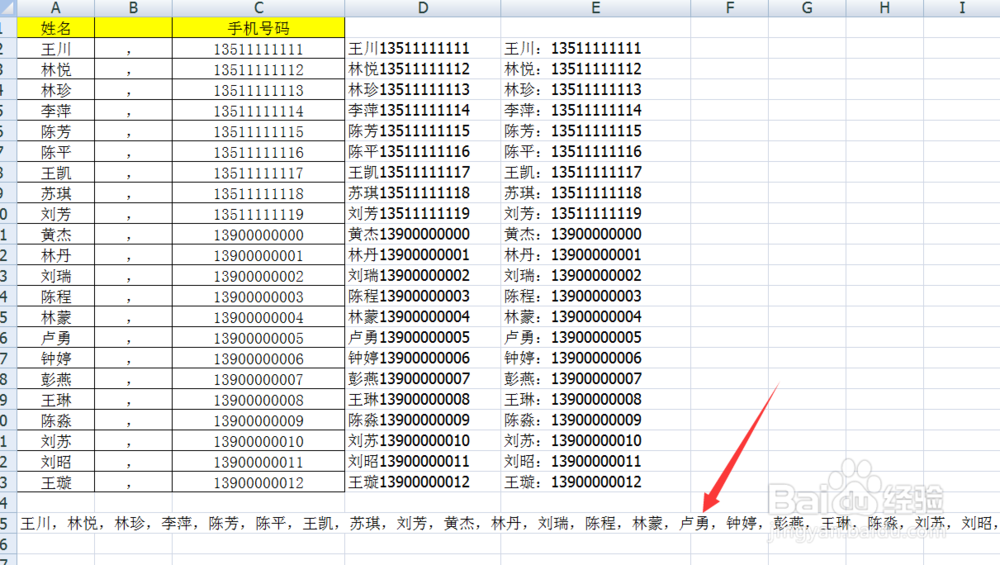Select merged cell 刘芳13511111119 in column D
This screenshot has width=1000, height=565.
(x=423, y=213)
